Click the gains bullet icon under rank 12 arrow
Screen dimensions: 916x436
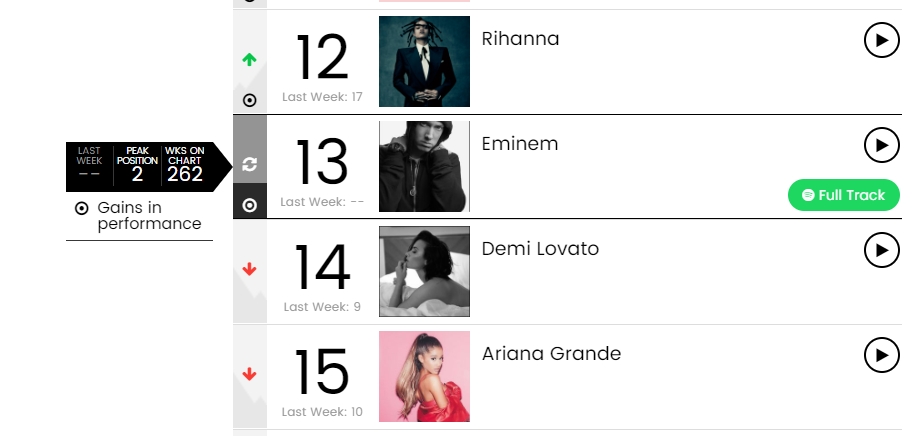coord(250,100)
